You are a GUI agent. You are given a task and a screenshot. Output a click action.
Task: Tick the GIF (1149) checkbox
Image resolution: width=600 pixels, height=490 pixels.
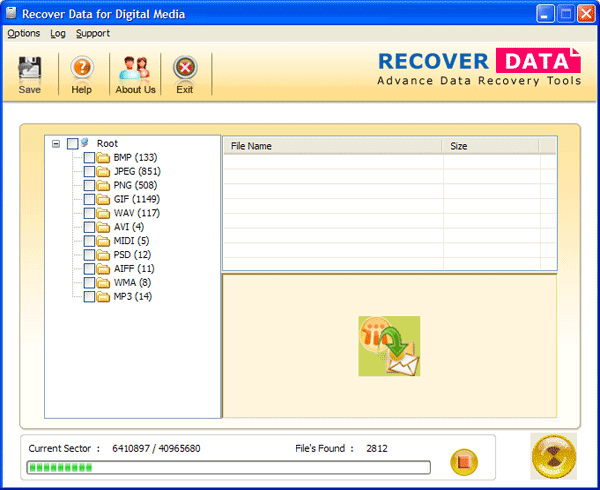(89, 199)
